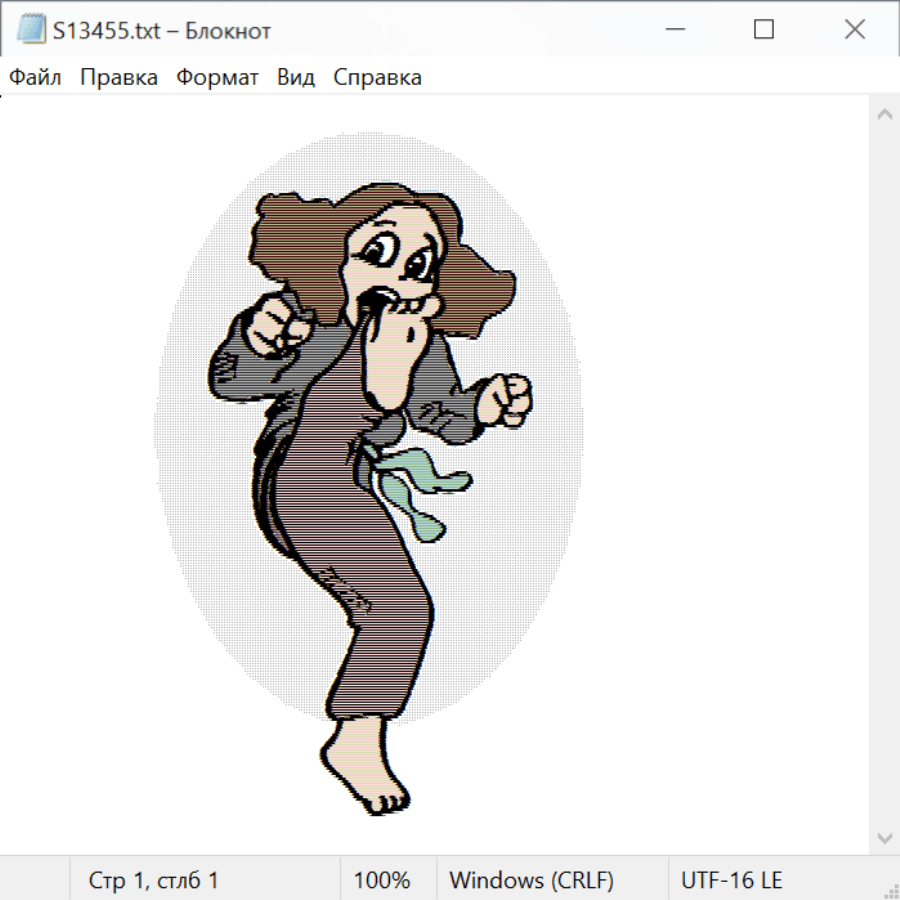
Task: Close the S13455.txt window
Action: coord(855,30)
